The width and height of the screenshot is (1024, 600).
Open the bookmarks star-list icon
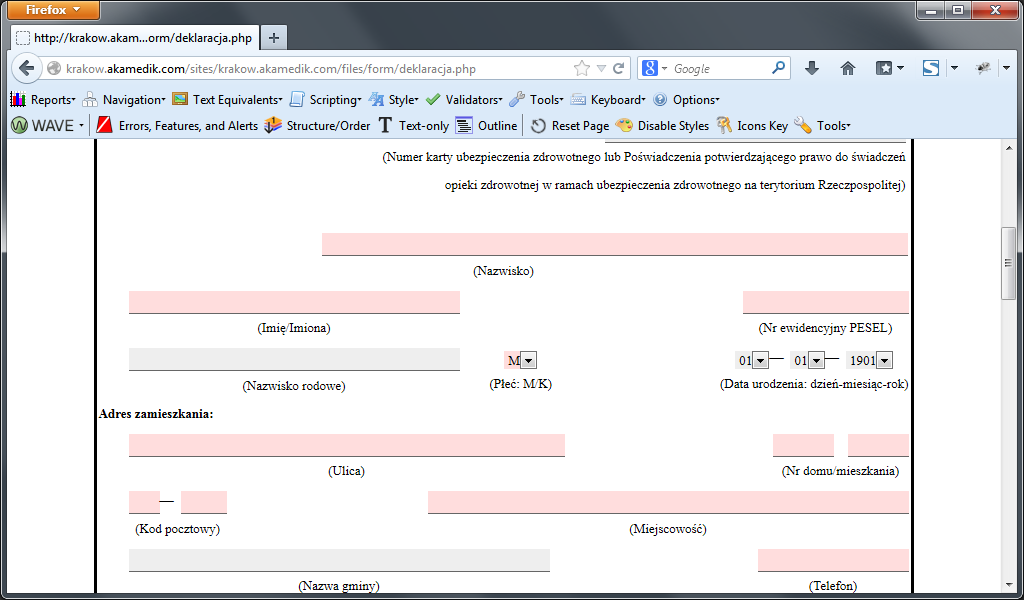pyautogui.click(x=884, y=68)
